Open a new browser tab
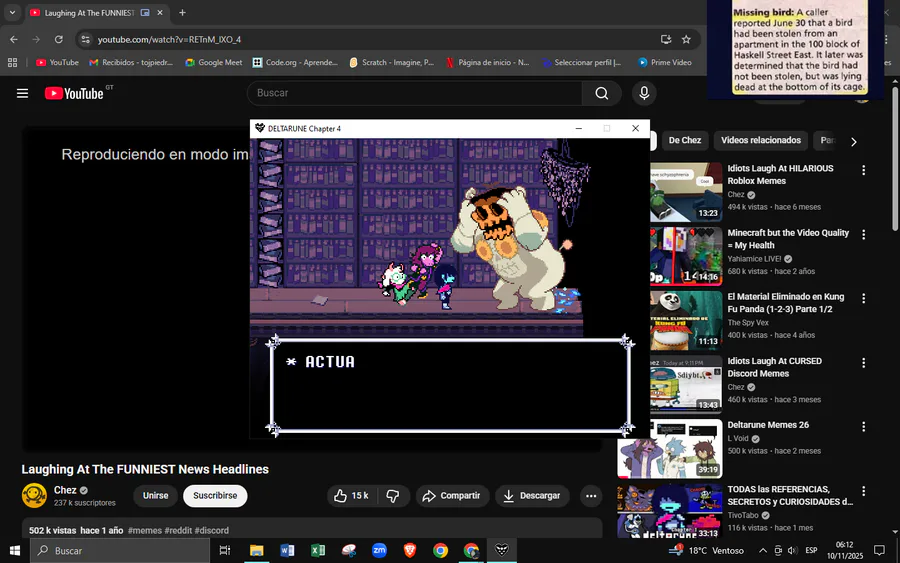The width and height of the screenshot is (900, 563). click(182, 13)
